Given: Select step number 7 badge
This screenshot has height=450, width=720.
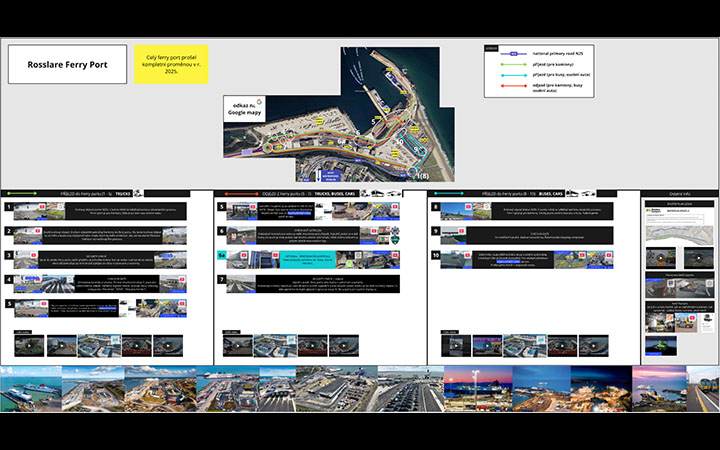Looking at the screenshot, I should [x=223, y=279].
